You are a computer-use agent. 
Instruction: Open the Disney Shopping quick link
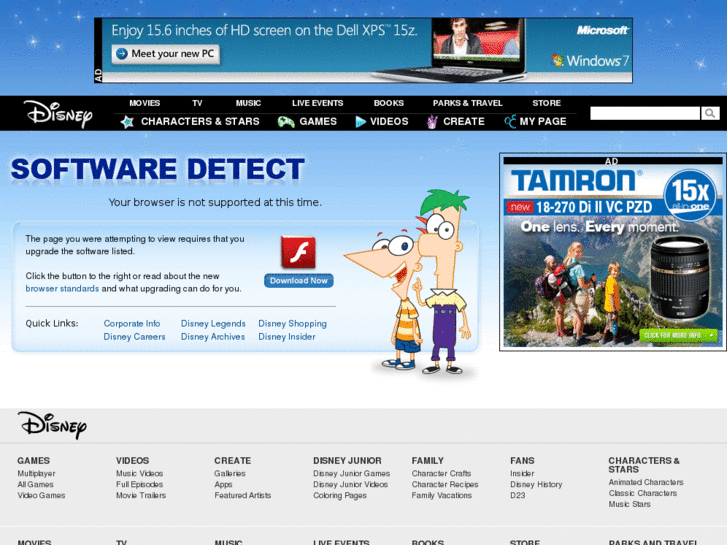click(x=293, y=323)
